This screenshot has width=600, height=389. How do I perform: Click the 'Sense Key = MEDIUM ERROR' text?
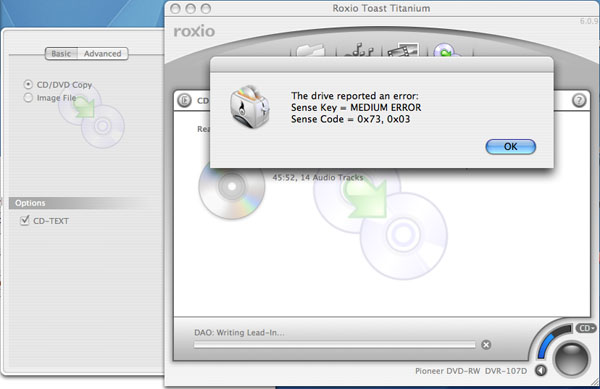(356, 107)
